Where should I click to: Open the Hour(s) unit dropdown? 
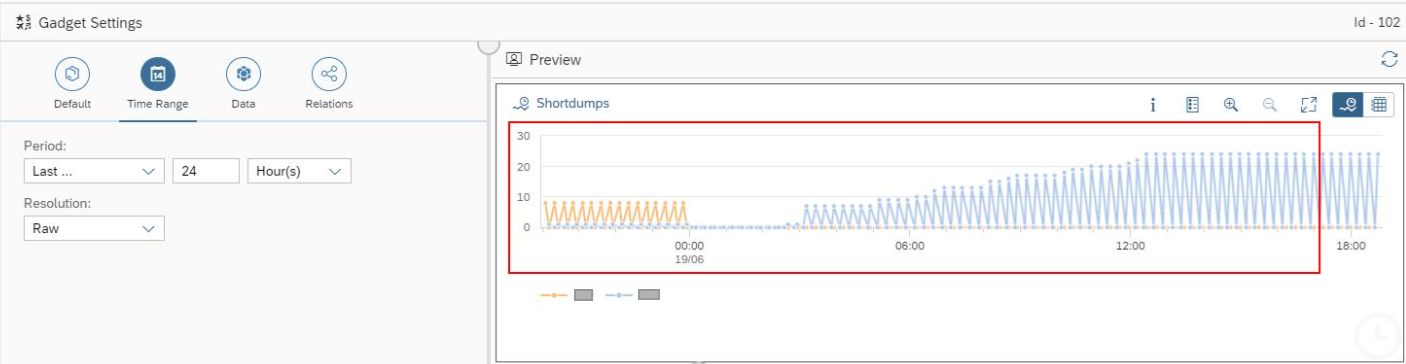click(299, 171)
